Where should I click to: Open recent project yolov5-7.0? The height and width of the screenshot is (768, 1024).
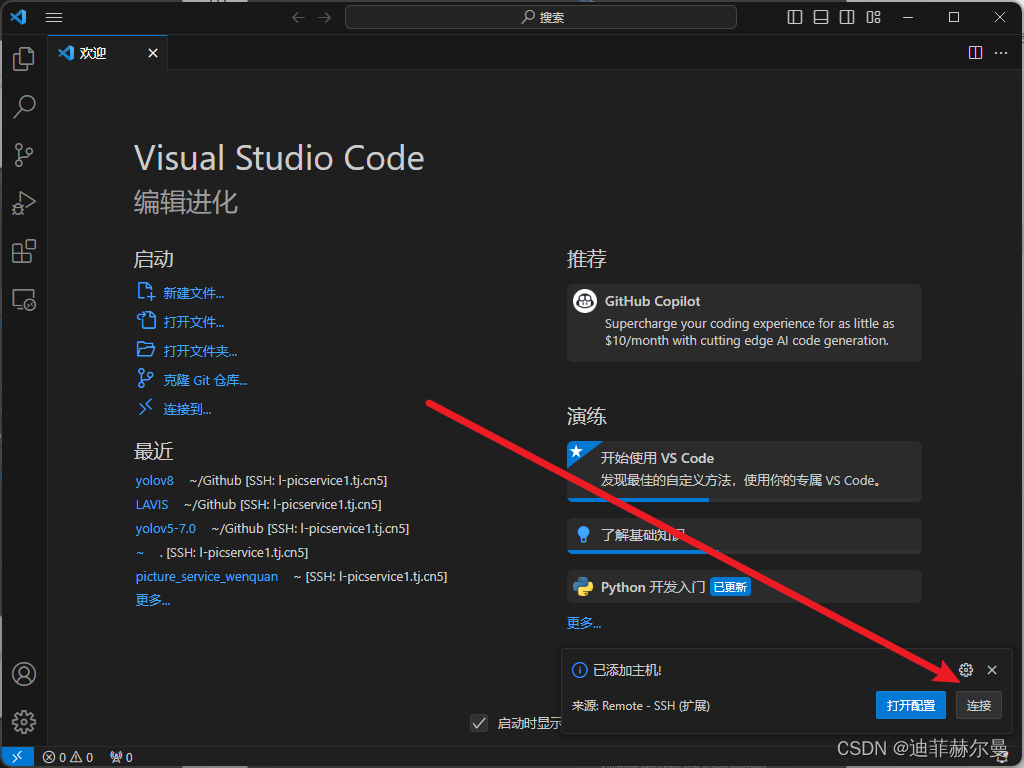pyautogui.click(x=166, y=528)
